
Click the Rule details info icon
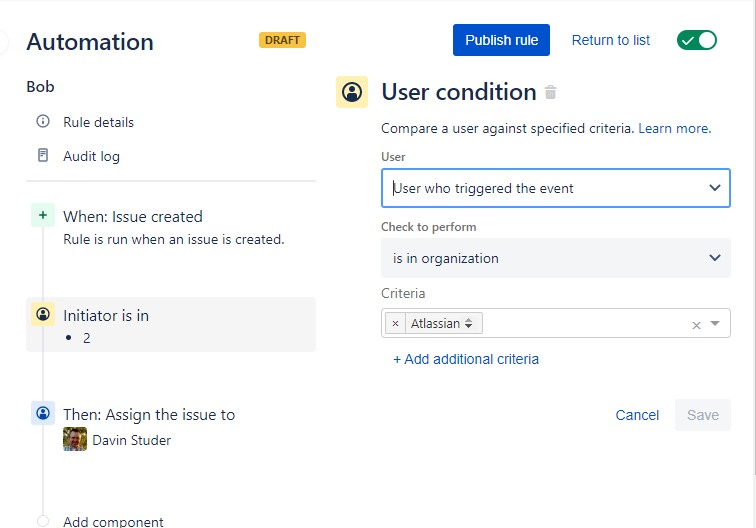[x=43, y=121]
